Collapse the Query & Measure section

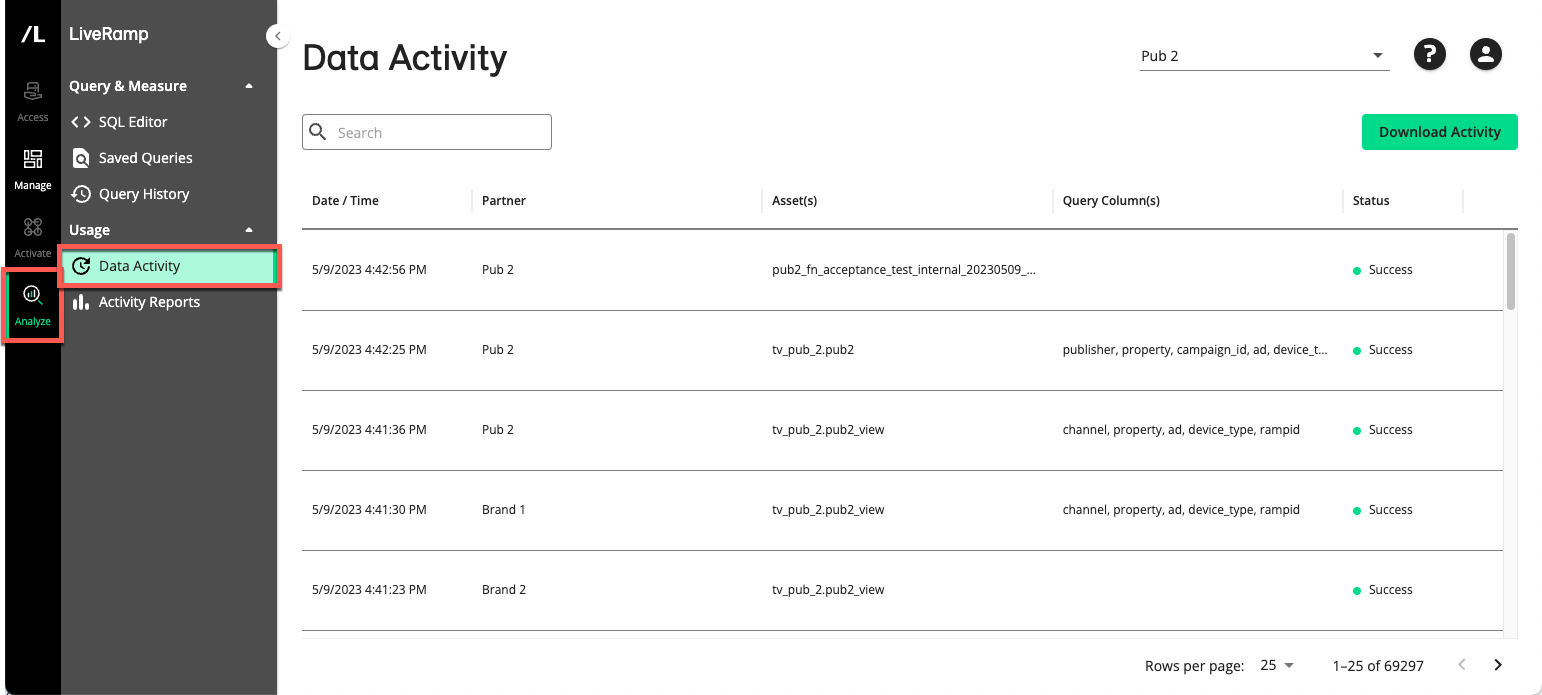click(x=249, y=86)
